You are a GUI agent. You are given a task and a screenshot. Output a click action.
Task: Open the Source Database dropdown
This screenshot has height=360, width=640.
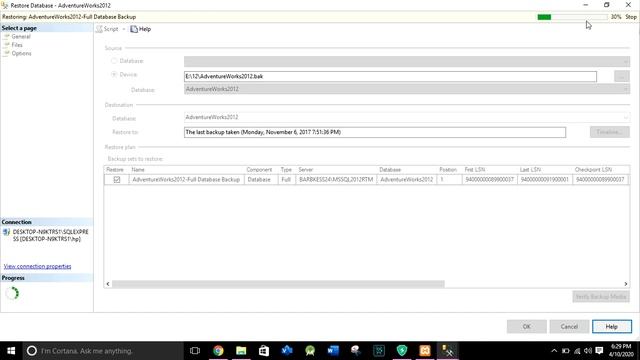pyautogui.click(x=407, y=61)
